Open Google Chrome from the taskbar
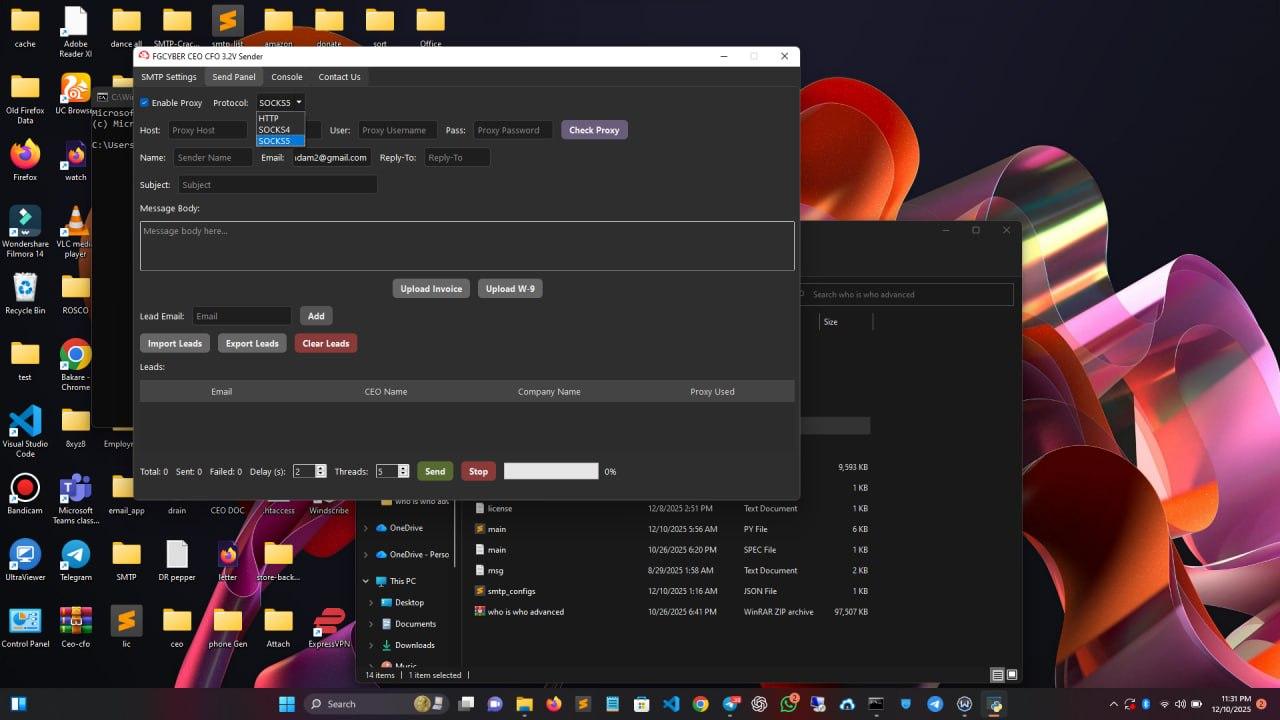 pyautogui.click(x=700, y=704)
